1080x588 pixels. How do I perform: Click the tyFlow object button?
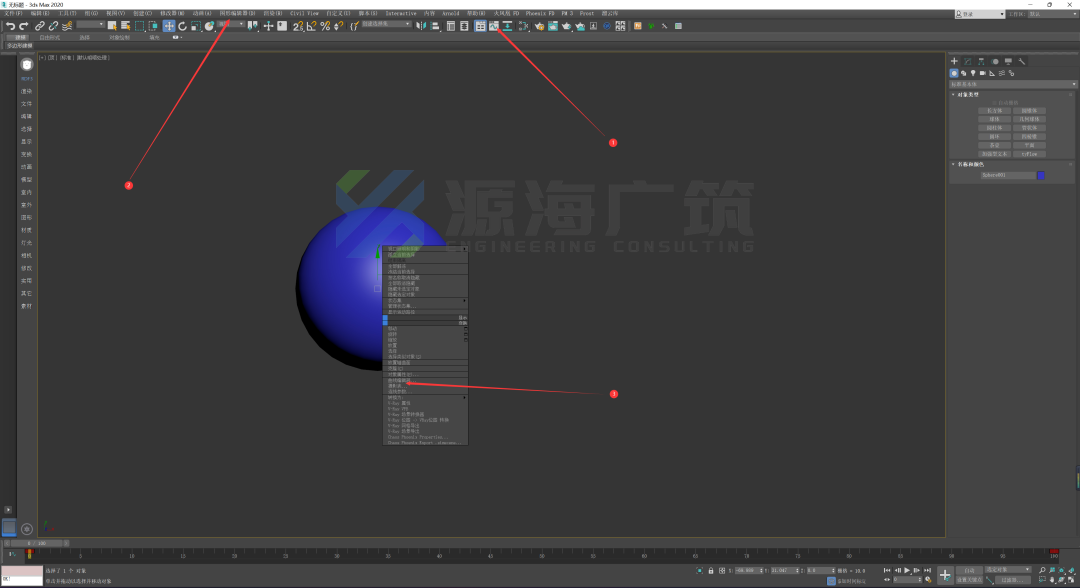[x=1030, y=154]
